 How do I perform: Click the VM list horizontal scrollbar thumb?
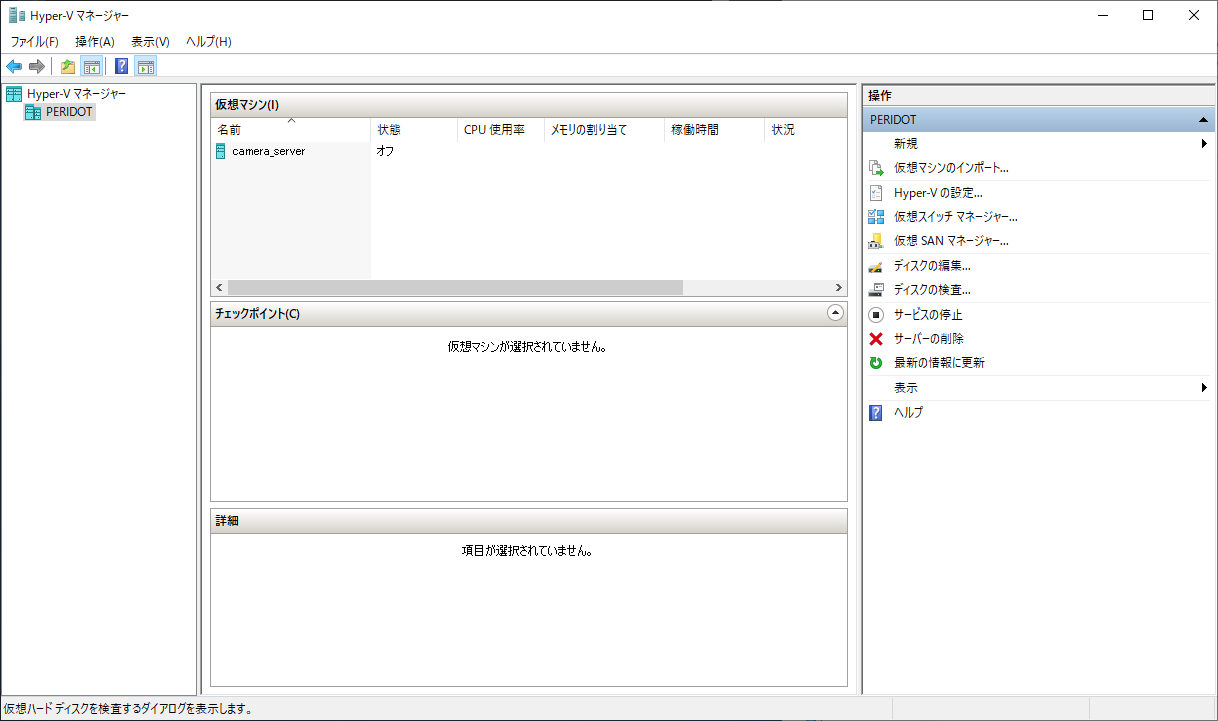click(455, 287)
